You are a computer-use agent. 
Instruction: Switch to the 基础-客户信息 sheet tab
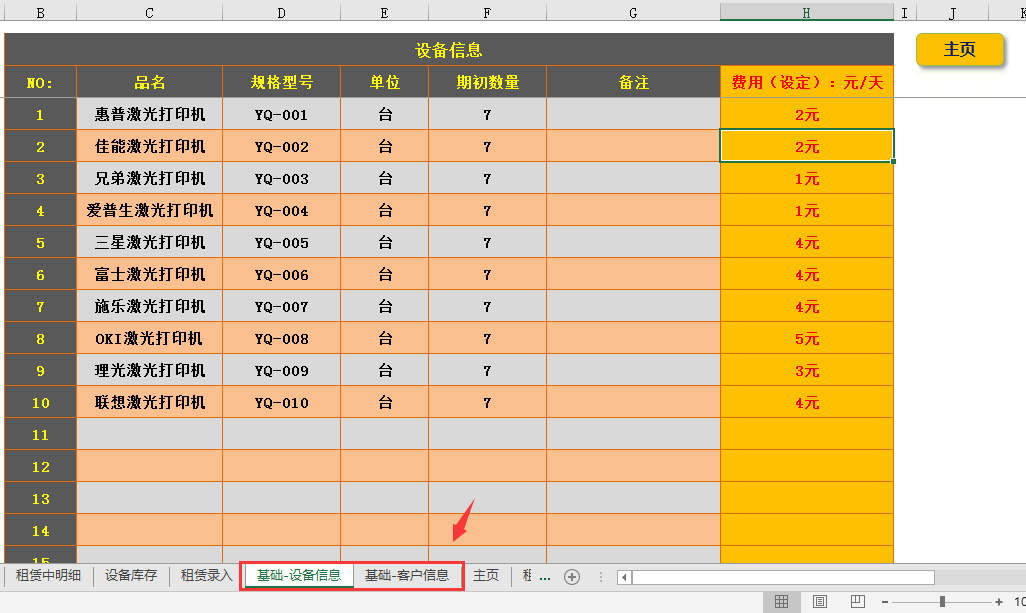pos(407,576)
